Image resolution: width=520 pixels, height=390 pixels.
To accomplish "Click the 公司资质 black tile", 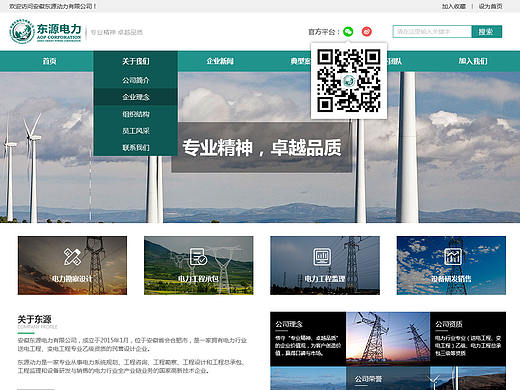I will pyautogui.click(x=468, y=339).
